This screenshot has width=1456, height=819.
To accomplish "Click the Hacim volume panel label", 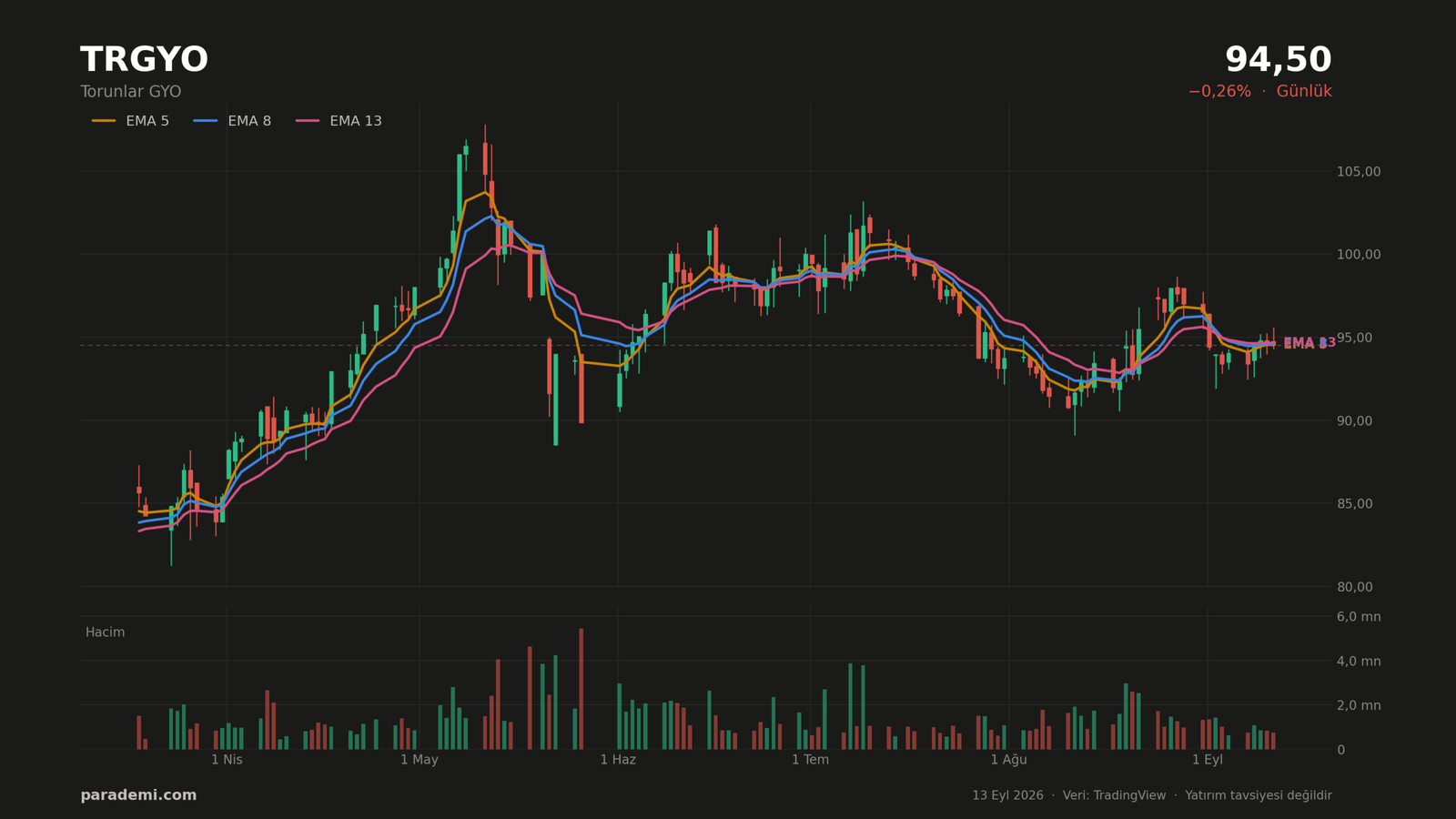I will pos(105,632).
